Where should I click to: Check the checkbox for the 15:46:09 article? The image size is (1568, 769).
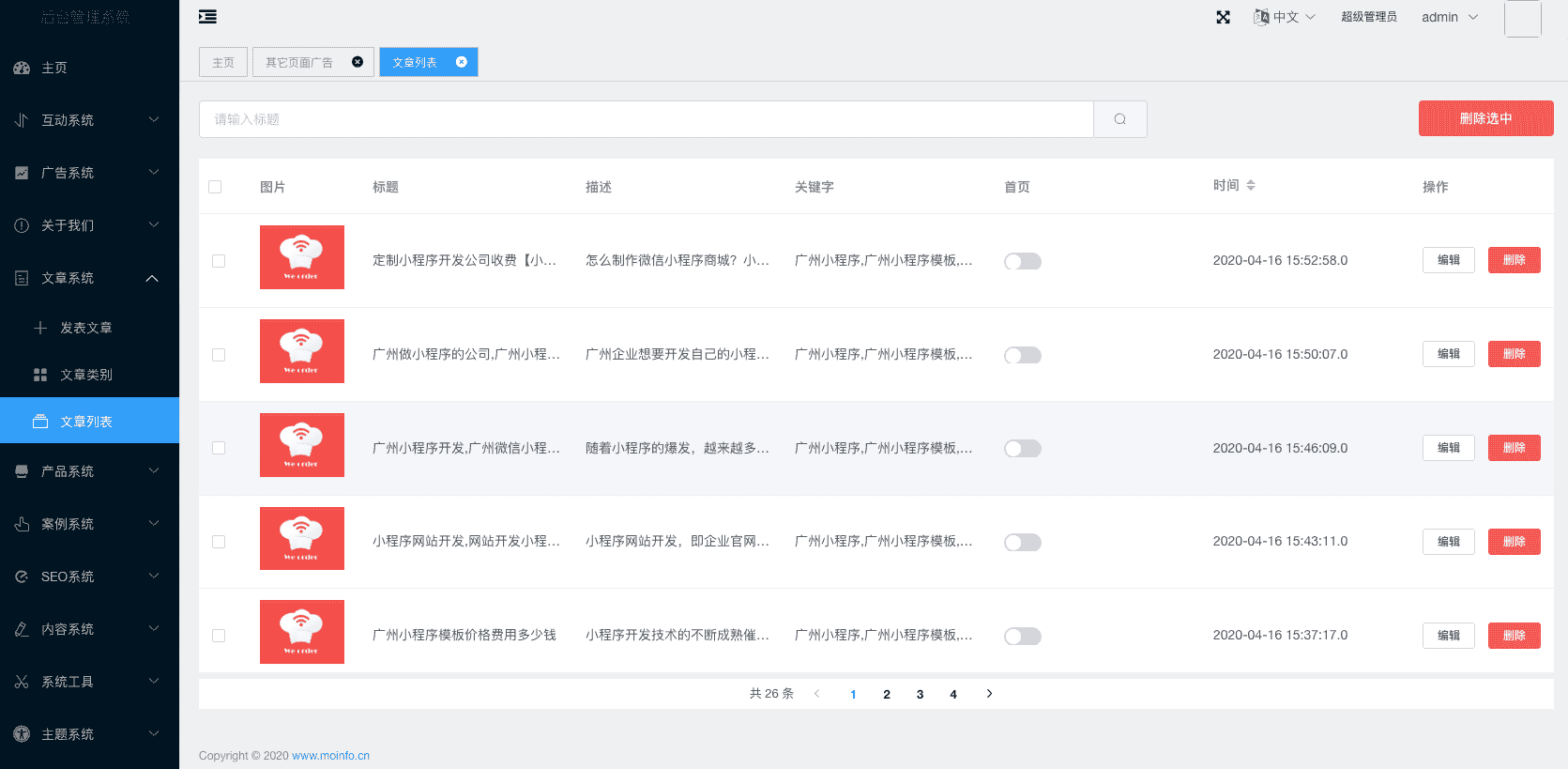point(219,448)
